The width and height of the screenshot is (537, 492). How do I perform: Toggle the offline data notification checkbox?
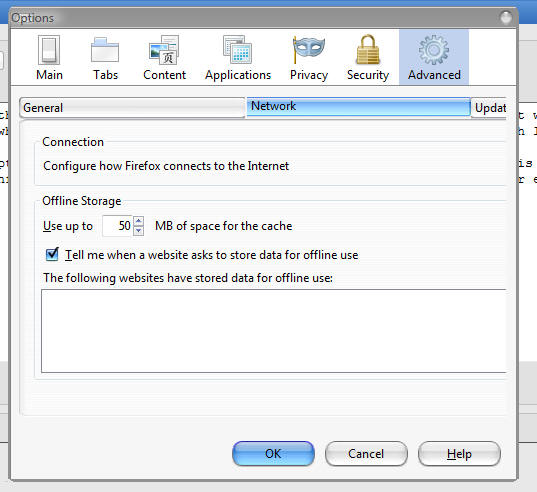click(52, 254)
